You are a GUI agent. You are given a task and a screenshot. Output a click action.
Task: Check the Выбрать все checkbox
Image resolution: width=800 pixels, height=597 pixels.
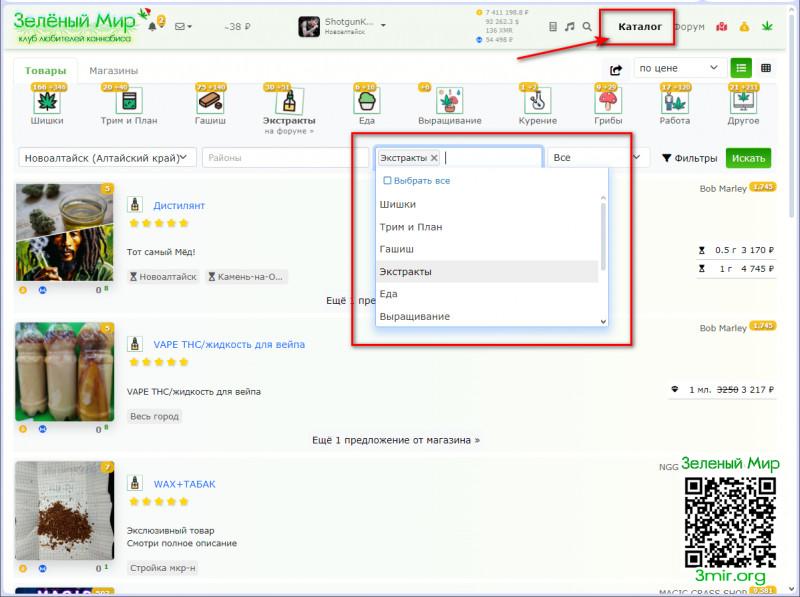coord(388,181)
